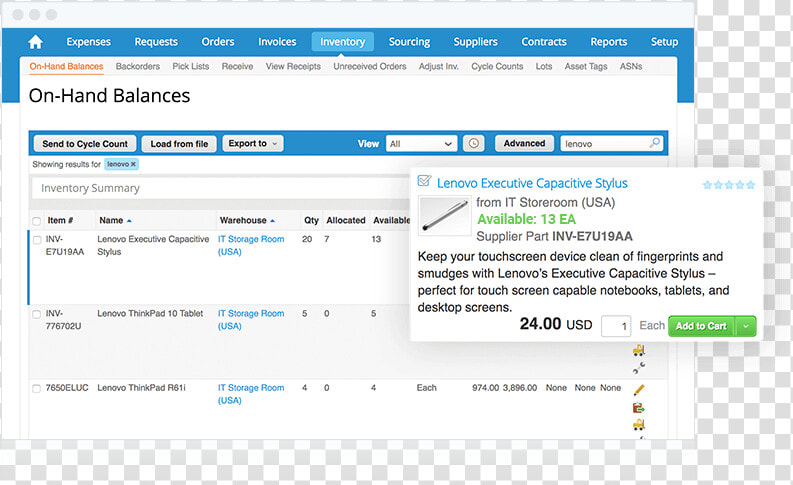Open the Setup tab

pos(664,41)
